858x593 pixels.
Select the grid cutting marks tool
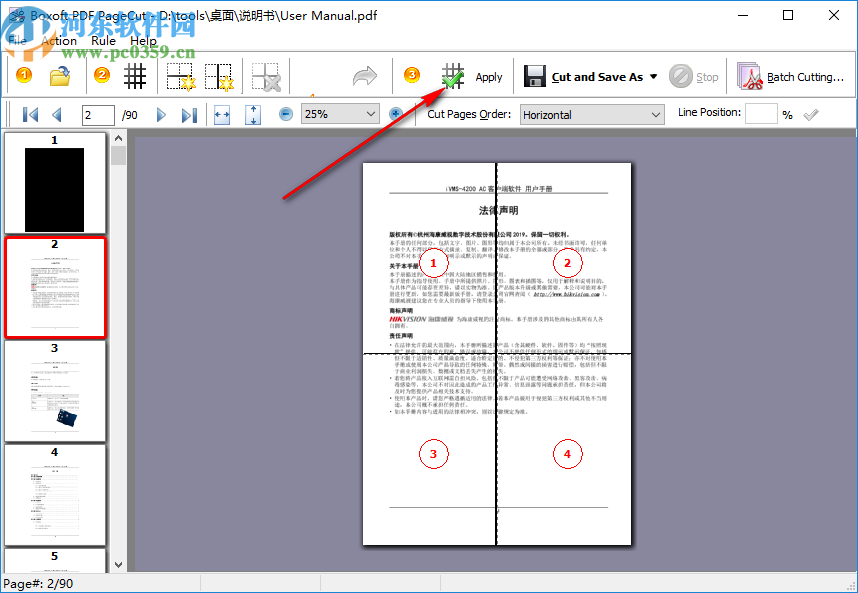point(135,75)
